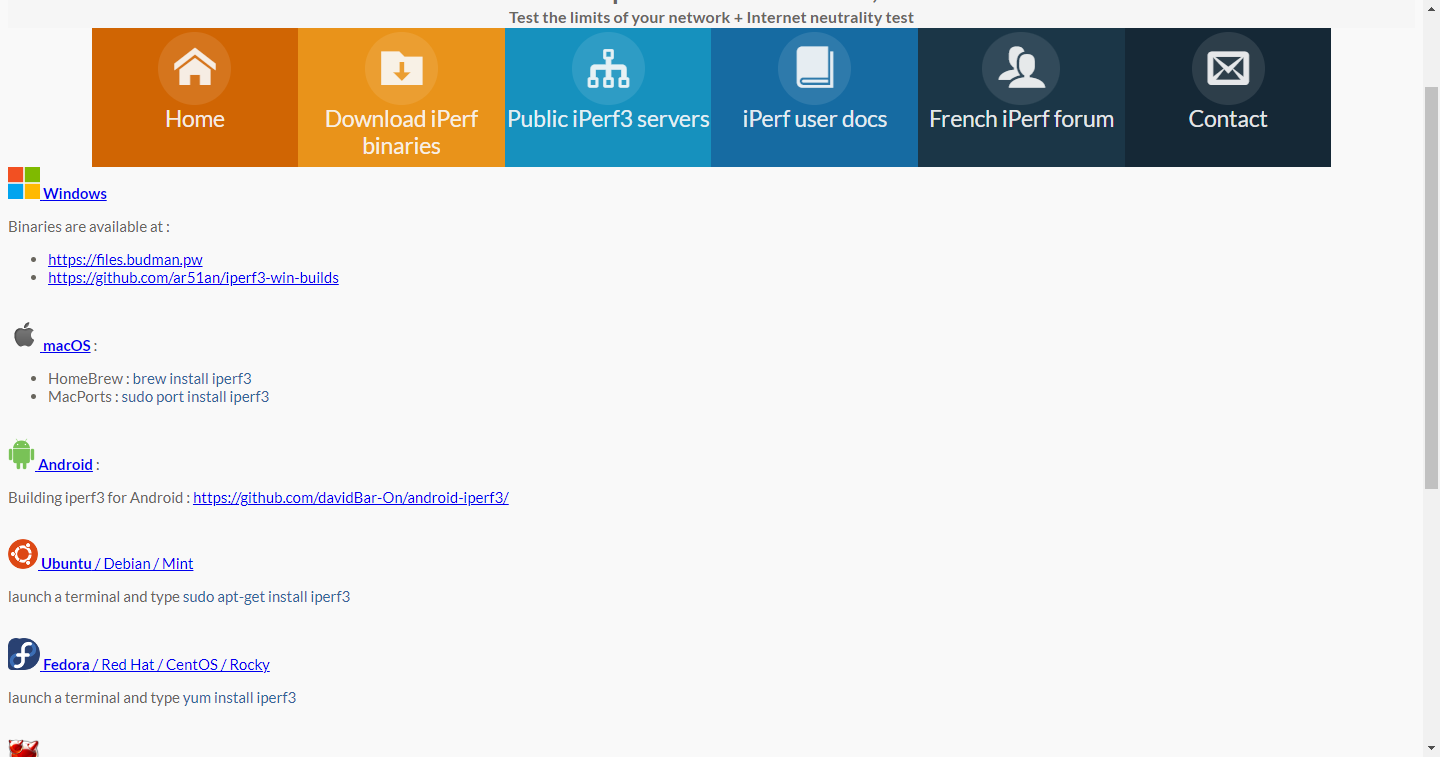The height and width of the screenshot is (757, 1440).
Task: Click the Download folder icon
Action: point(401,68)
